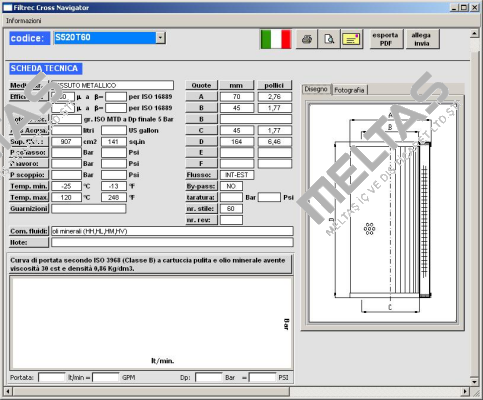
Task: Click the nr. stile field showing 60
Action: [x=231, y=209]
